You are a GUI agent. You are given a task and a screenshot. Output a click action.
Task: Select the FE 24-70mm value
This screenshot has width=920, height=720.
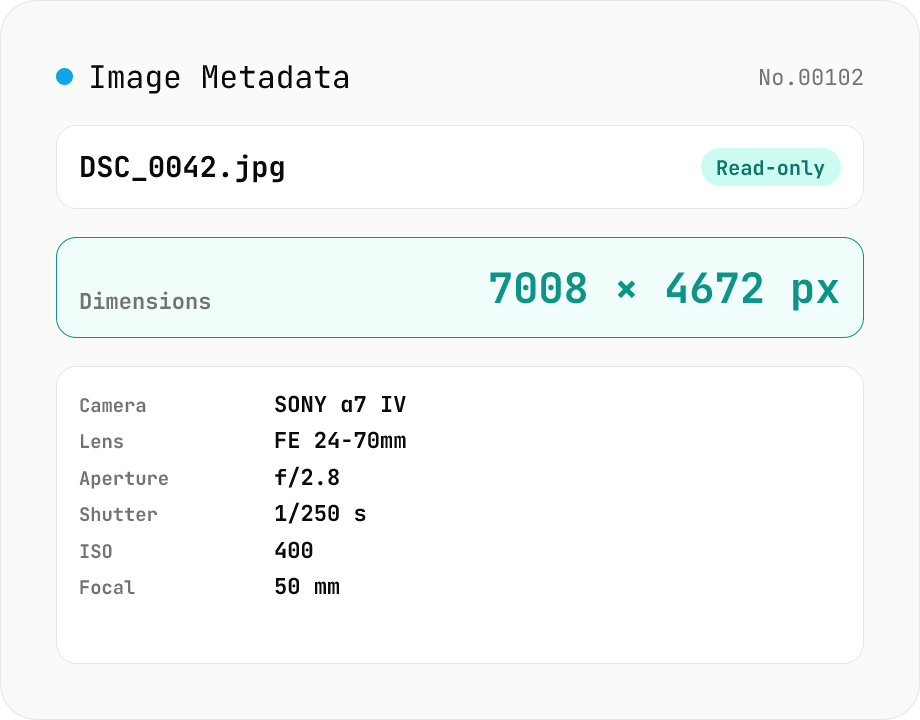click(x=340, y=441)
